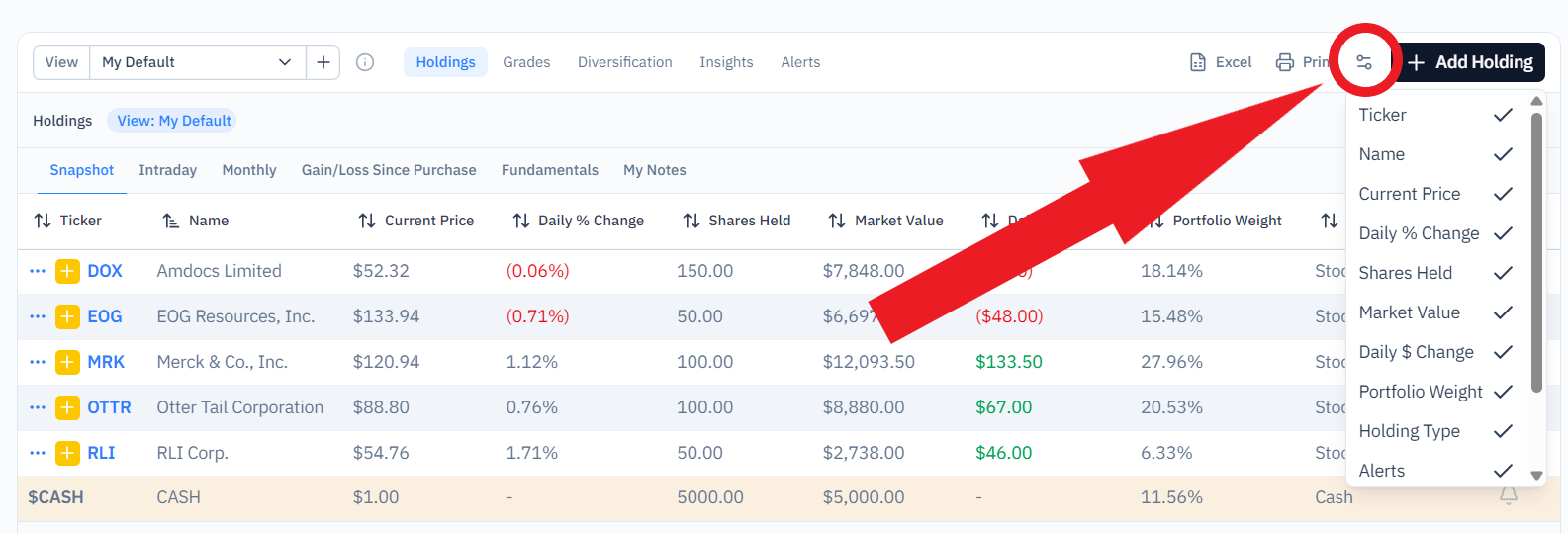This screenshot has width=1568, height=534.
Task: Select the Fundamentals sub-tab
Action: pos(550,170)
